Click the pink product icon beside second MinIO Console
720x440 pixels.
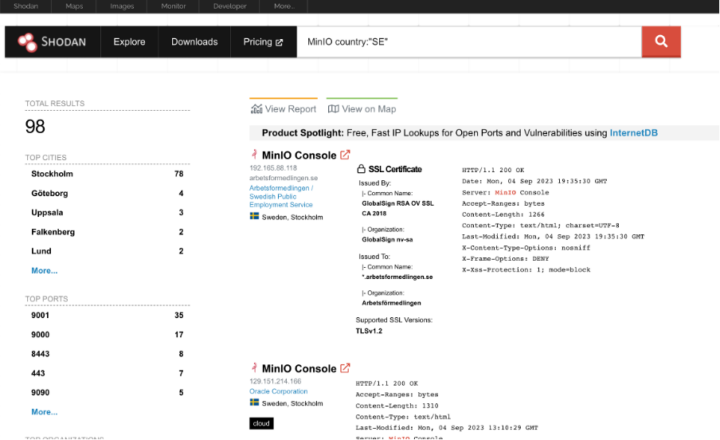(254, 367)
